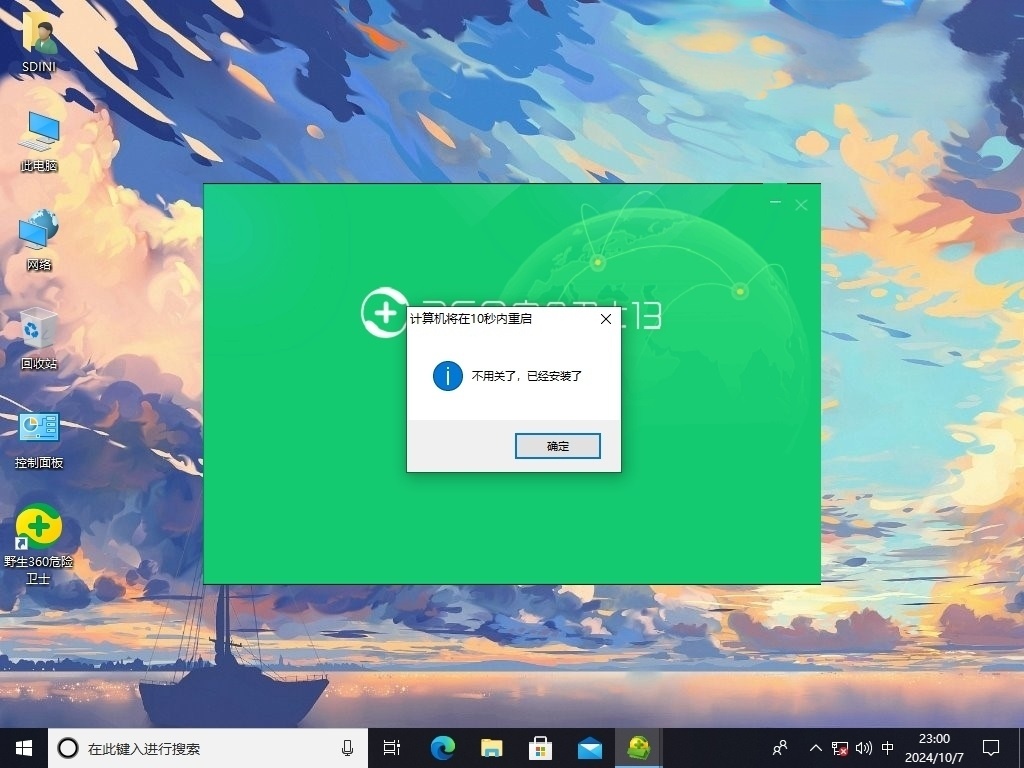Open Task View from the taskbar
1024x768 pixels.
point(392,748)
